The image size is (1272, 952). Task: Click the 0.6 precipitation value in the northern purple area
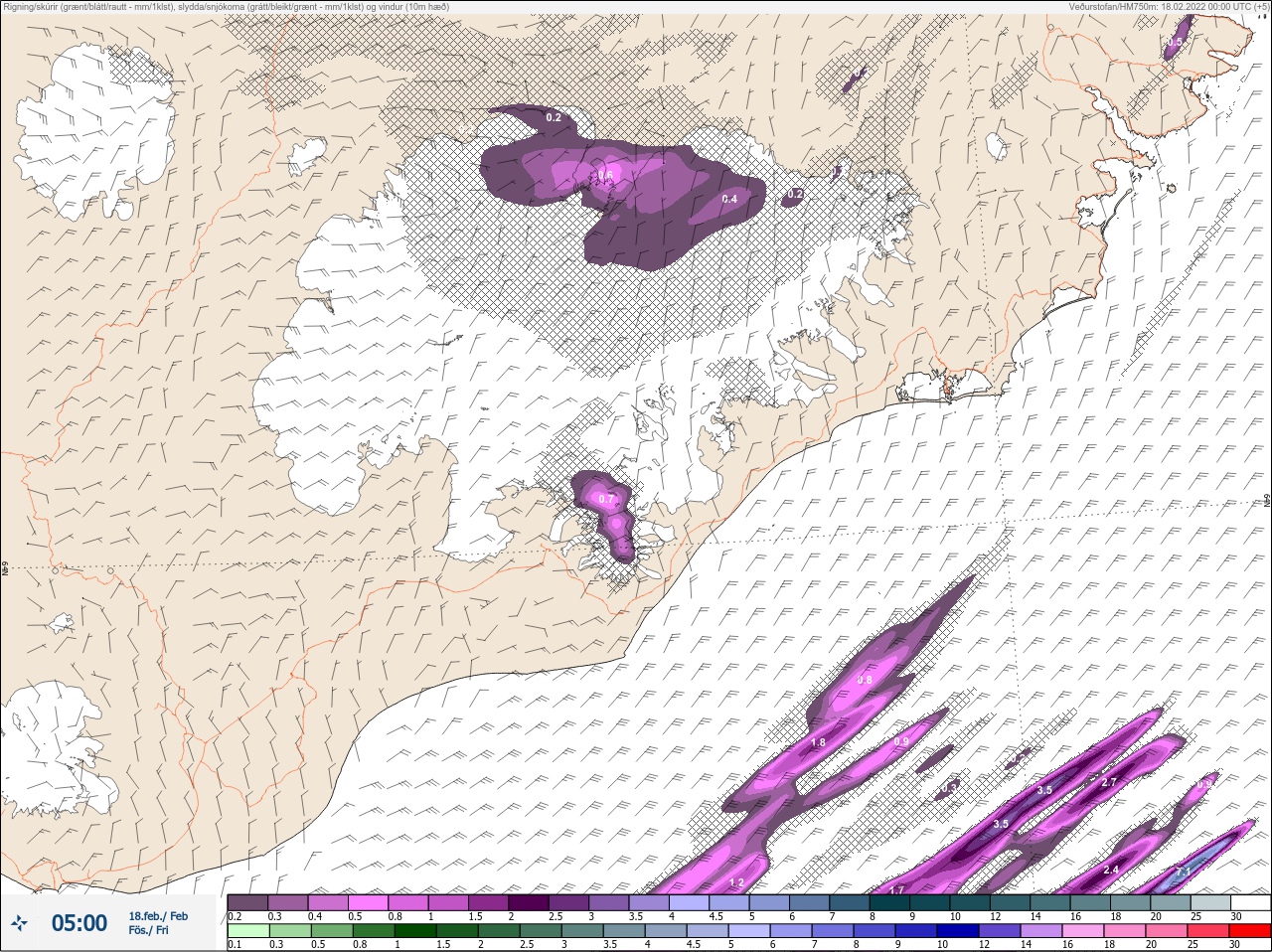coord(605,175)
